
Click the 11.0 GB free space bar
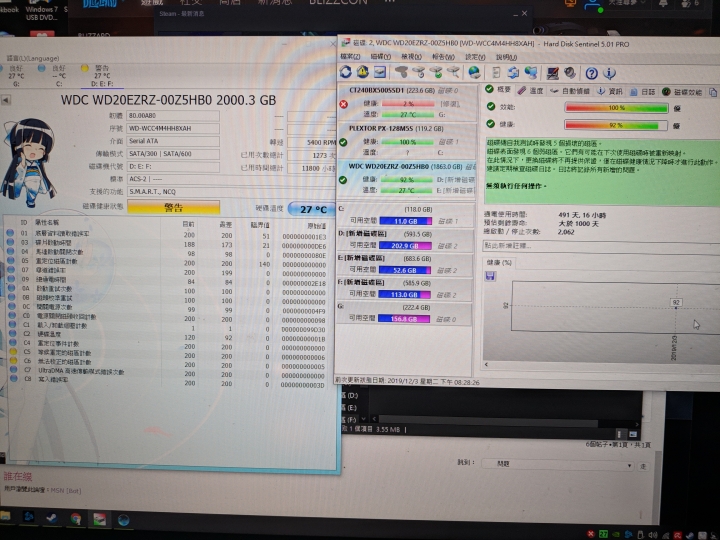pos(406,221)
